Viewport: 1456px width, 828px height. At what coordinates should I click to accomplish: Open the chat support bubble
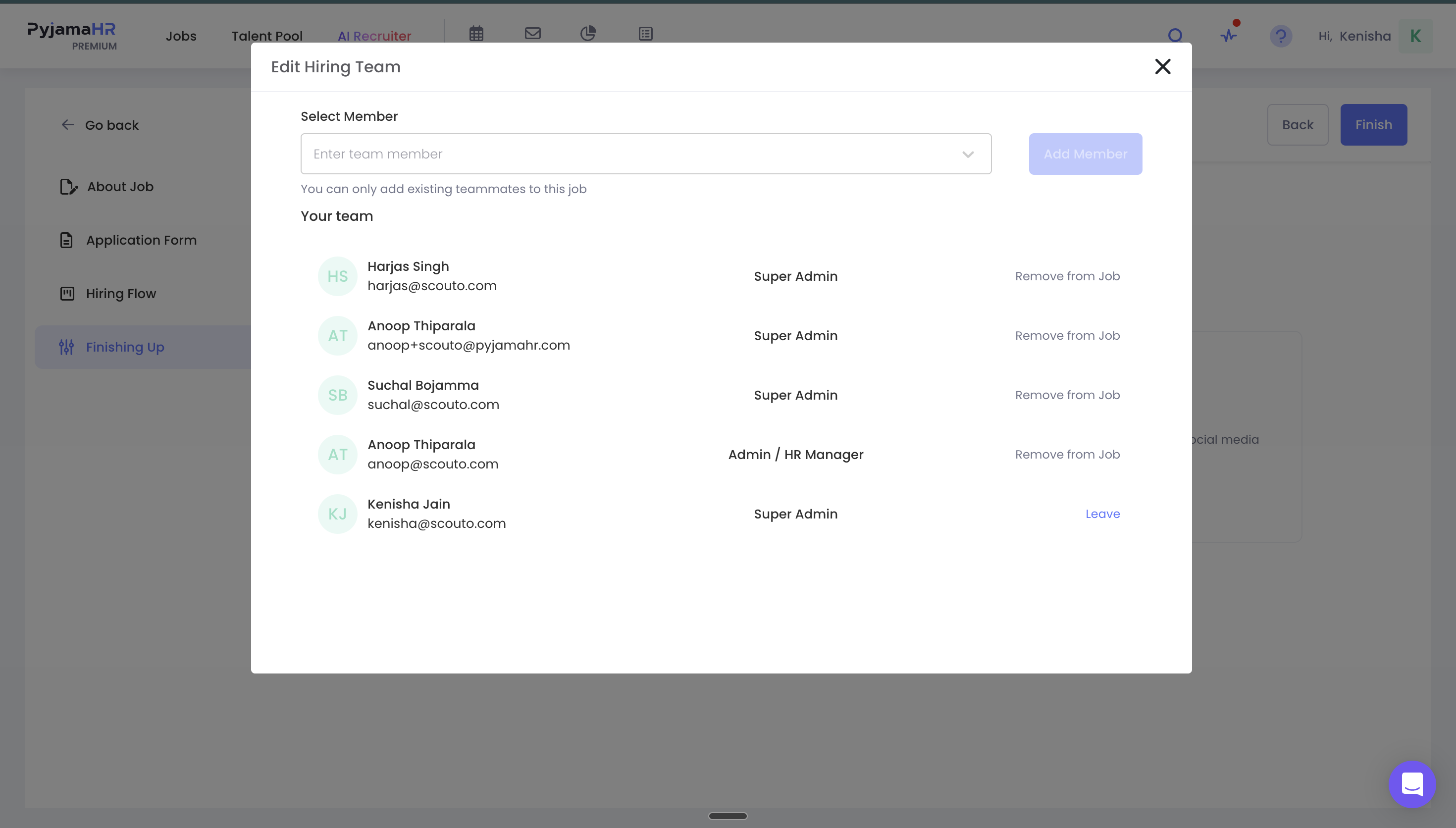pos(1411,784)
